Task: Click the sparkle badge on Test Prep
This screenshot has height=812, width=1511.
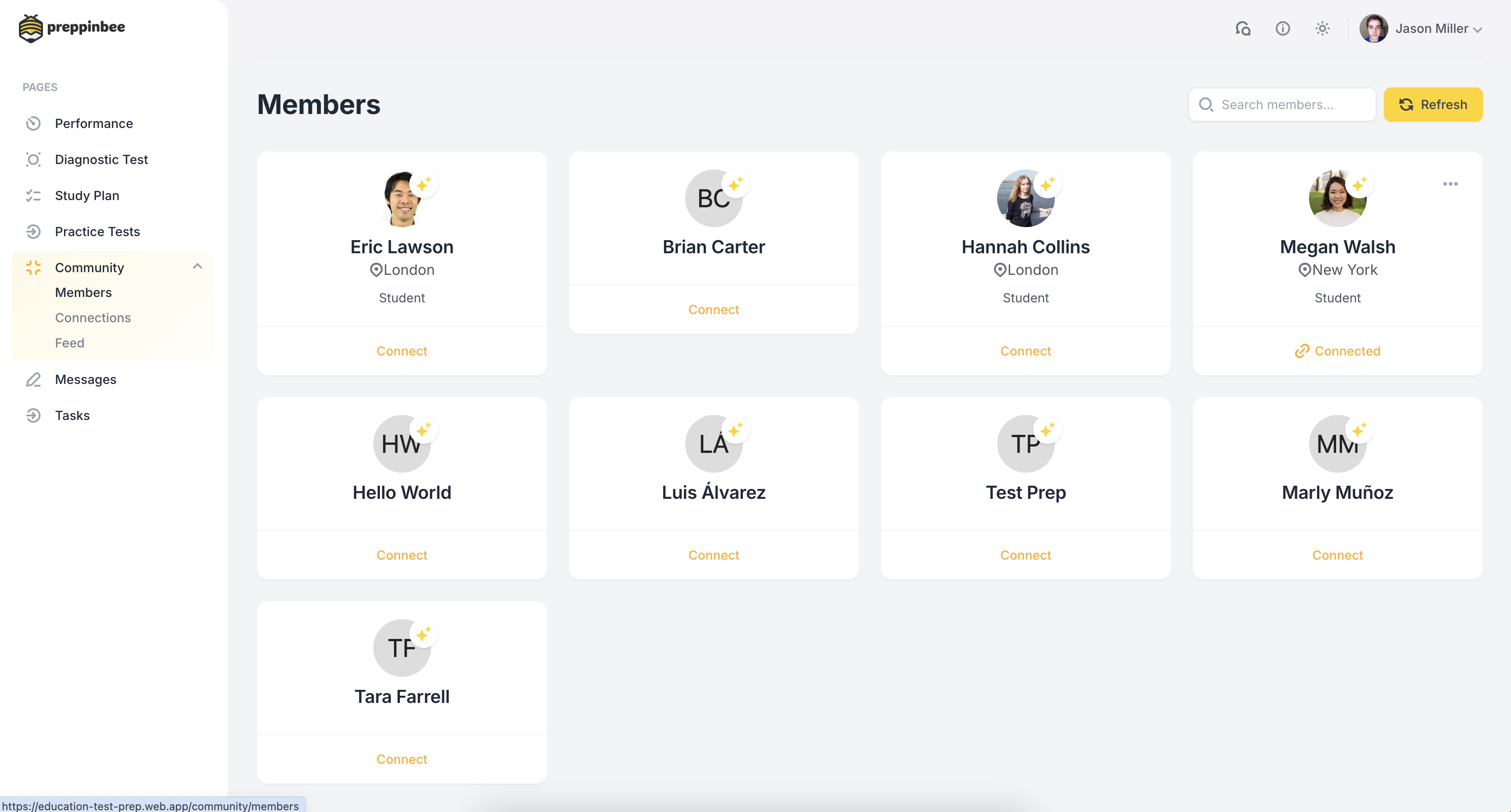Action: coord(1048,430)
